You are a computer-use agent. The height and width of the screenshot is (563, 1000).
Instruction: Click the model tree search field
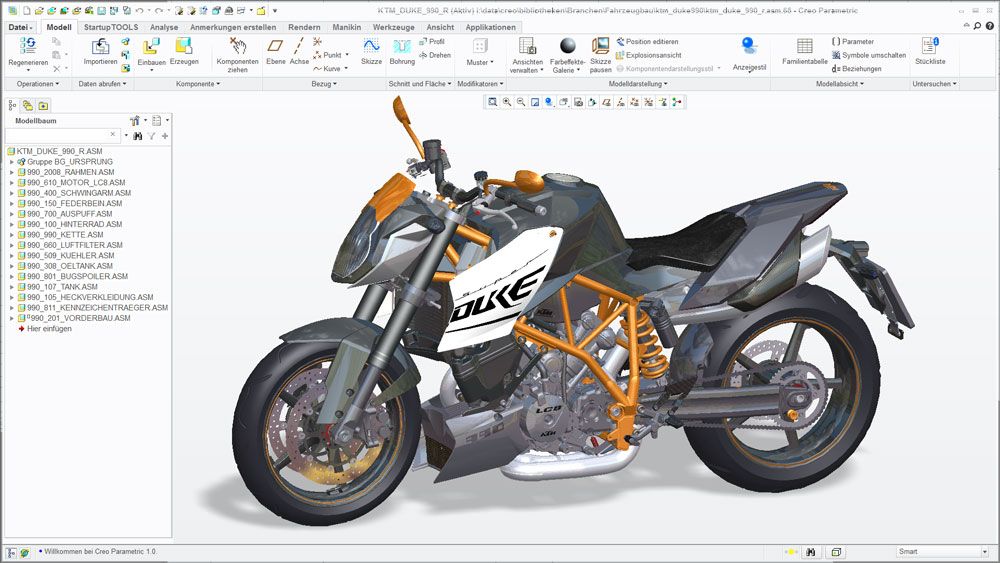pos(62,136)
